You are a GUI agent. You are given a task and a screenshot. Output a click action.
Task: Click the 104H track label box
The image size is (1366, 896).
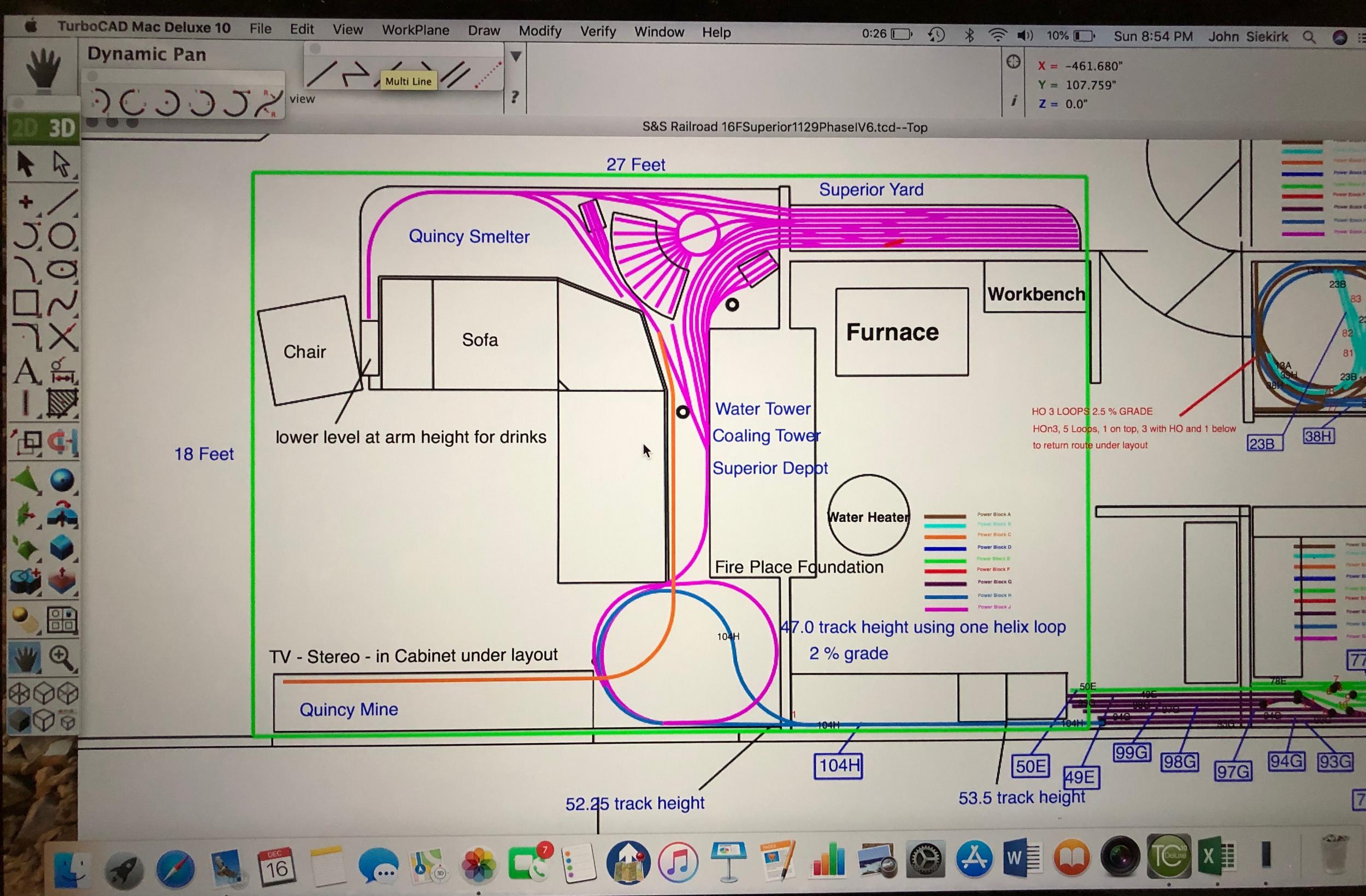839,765
